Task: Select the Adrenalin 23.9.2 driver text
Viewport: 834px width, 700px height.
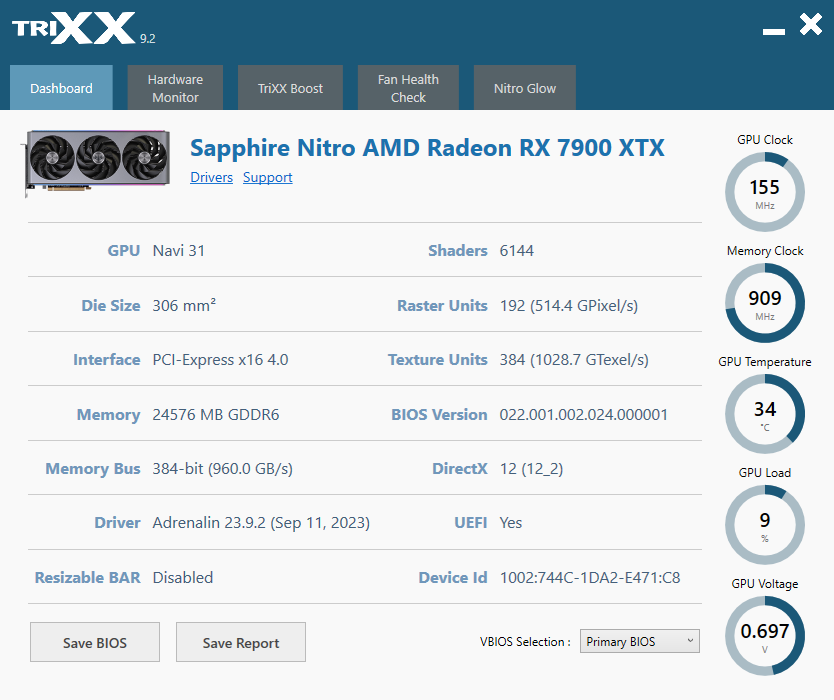Action: [261, 523]
